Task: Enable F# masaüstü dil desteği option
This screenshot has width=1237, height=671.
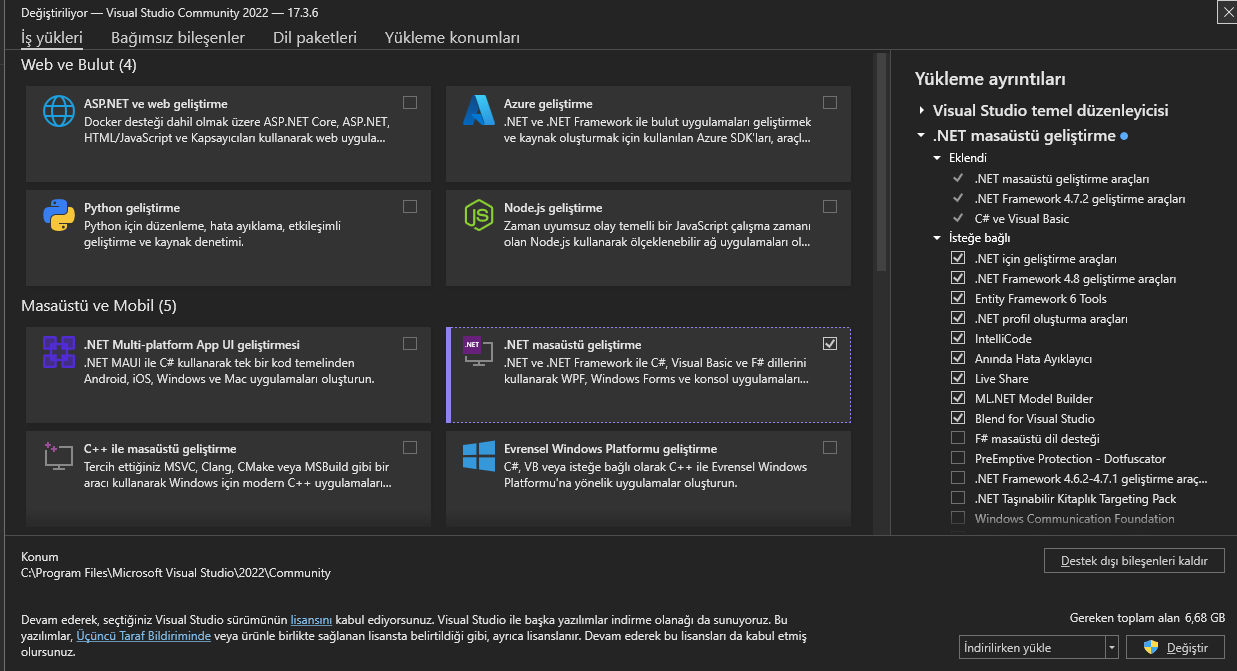Action: coord(958,438)
